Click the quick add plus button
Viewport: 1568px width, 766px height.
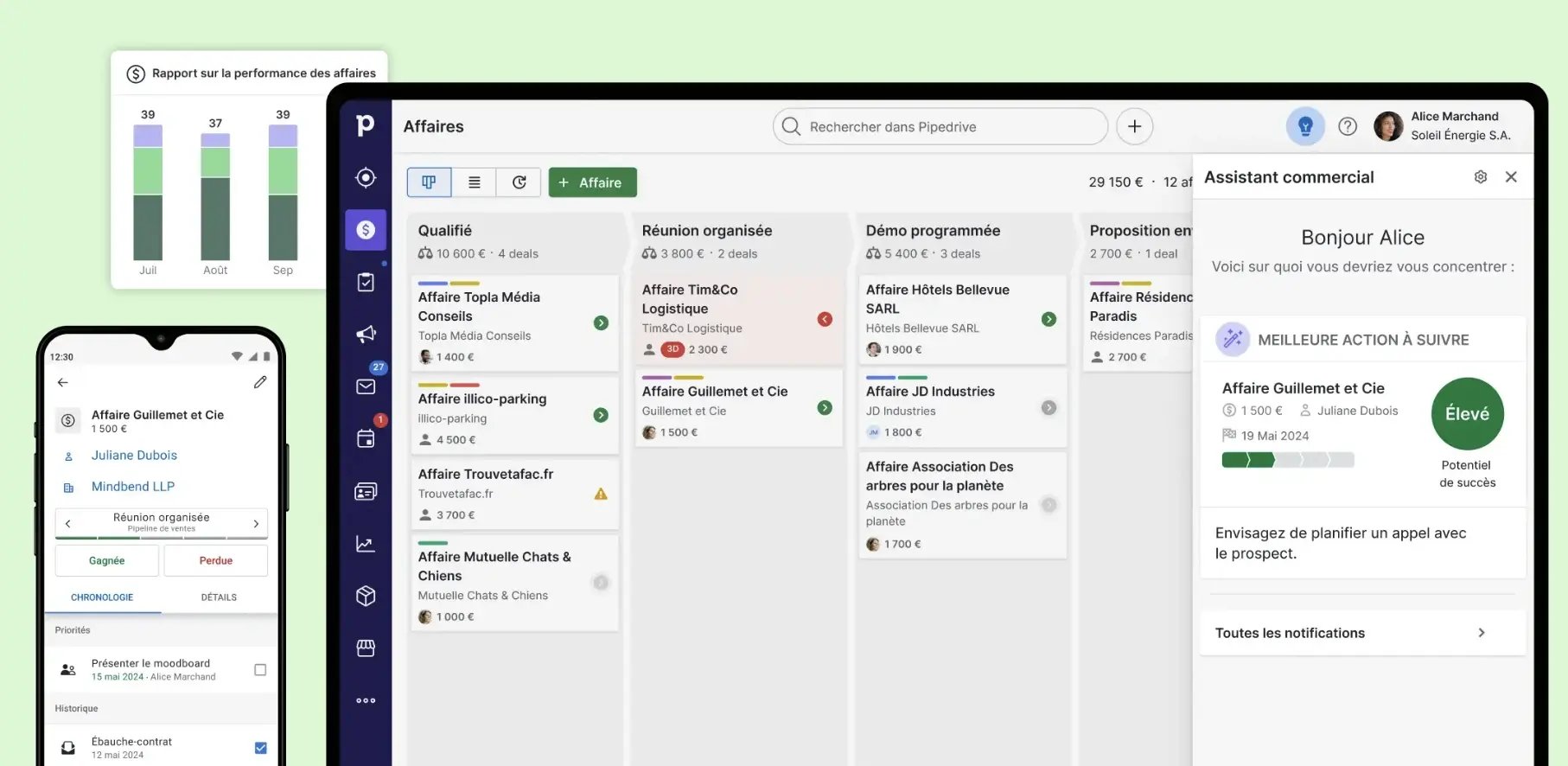(1134, 127)
